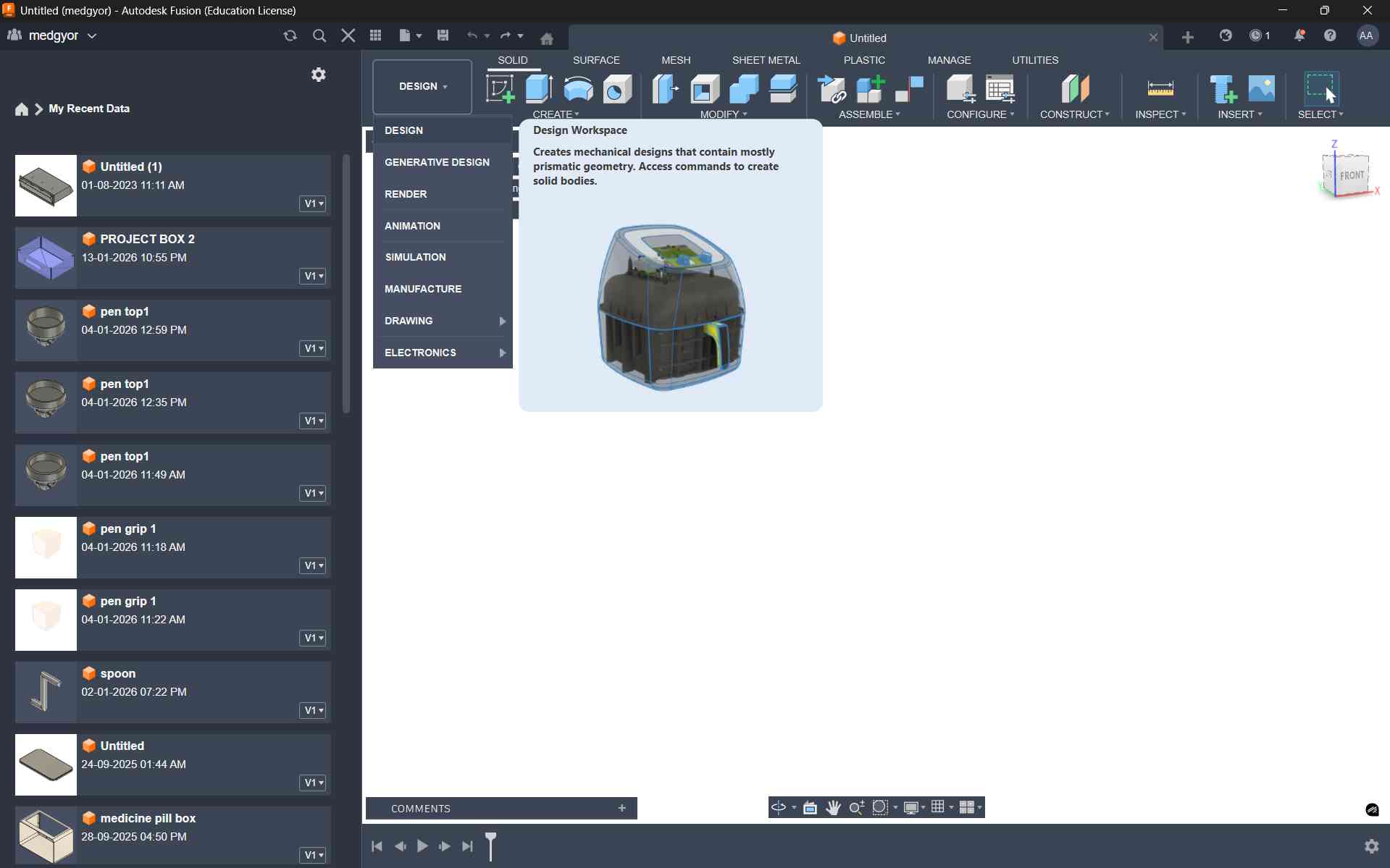Open the Help question mark icon

coord(1330,35)
